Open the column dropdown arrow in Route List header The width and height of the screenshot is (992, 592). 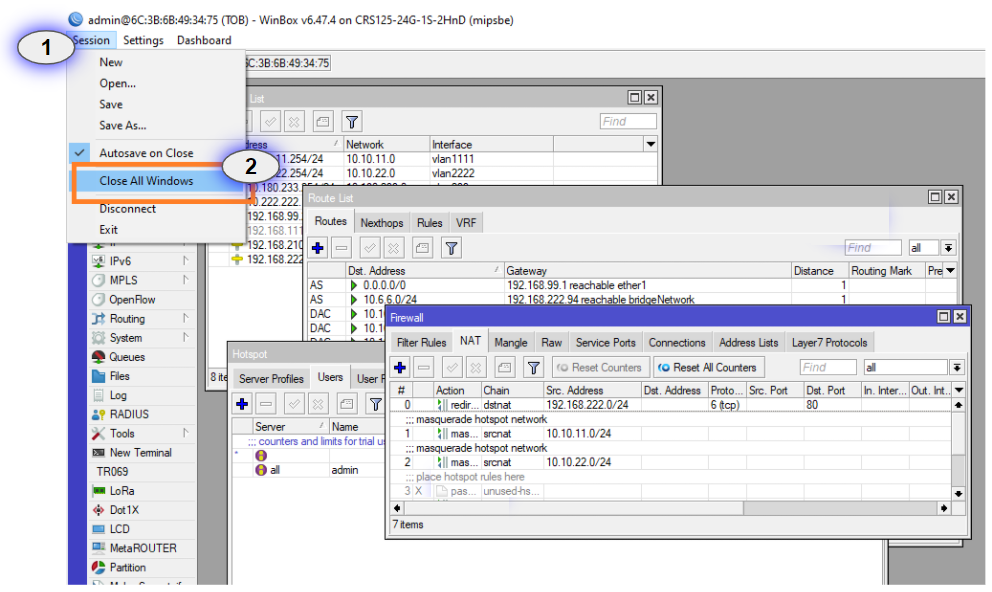[x=950, y=271]
